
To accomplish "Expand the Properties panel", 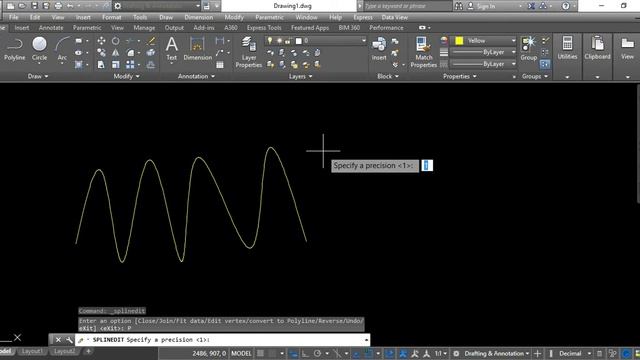I will [x=460, y=76].
